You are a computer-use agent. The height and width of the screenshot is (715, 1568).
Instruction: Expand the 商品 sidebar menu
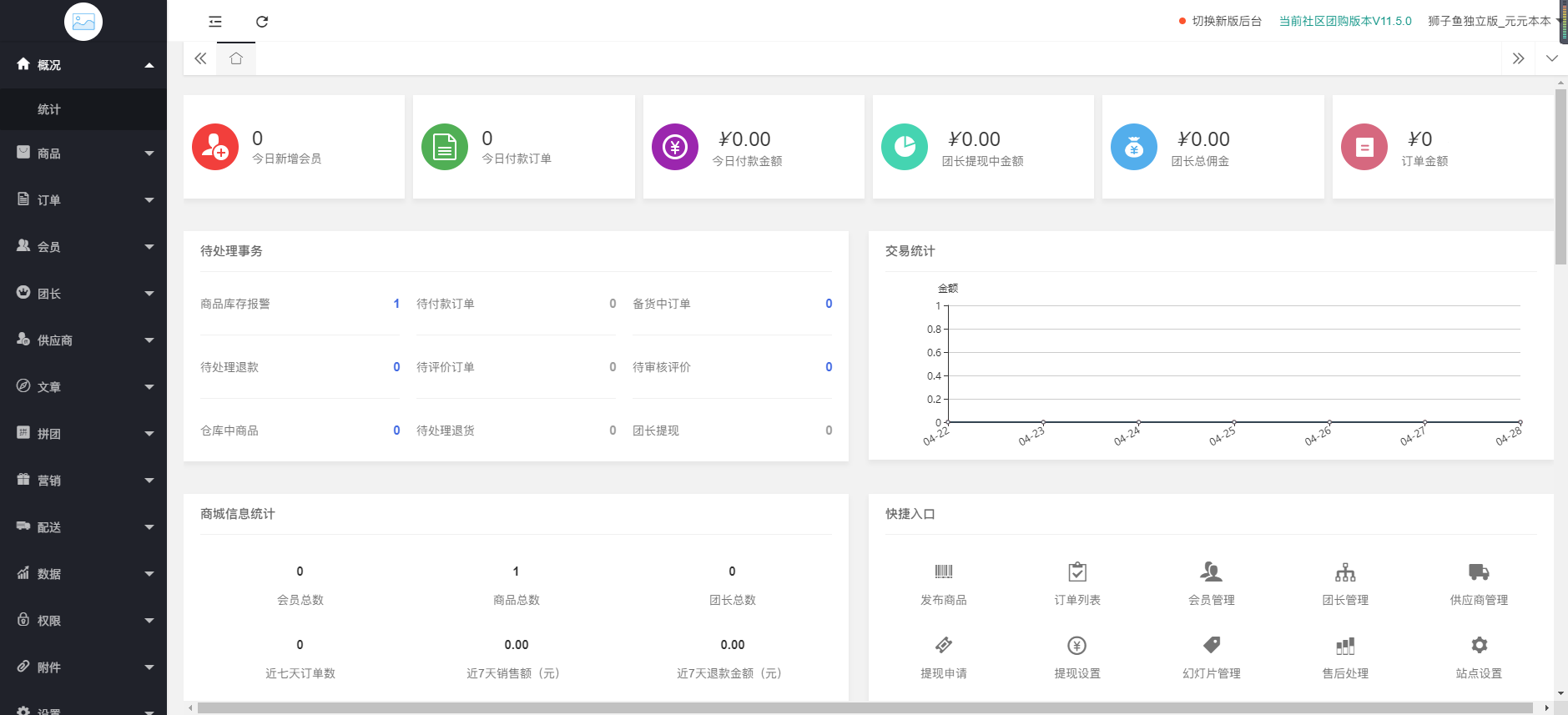click(x=83, y=154)
